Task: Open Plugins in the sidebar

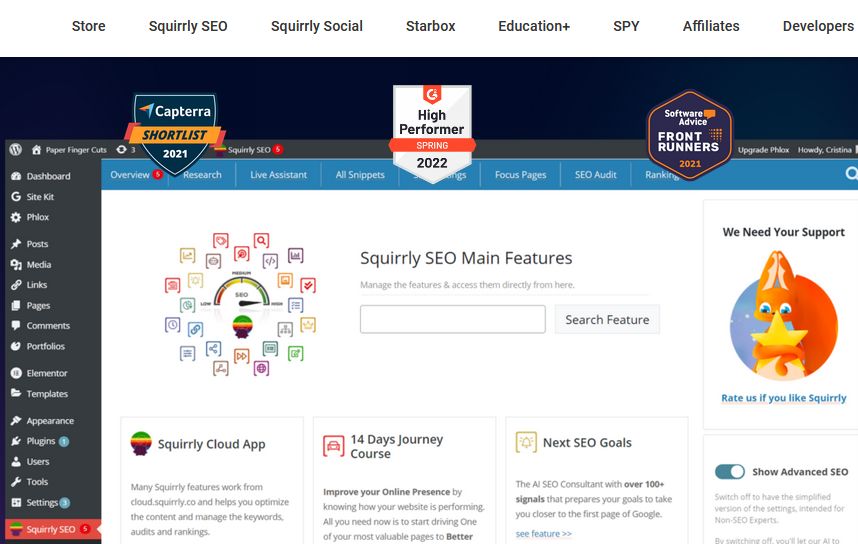Action: [x=40, y=441]
